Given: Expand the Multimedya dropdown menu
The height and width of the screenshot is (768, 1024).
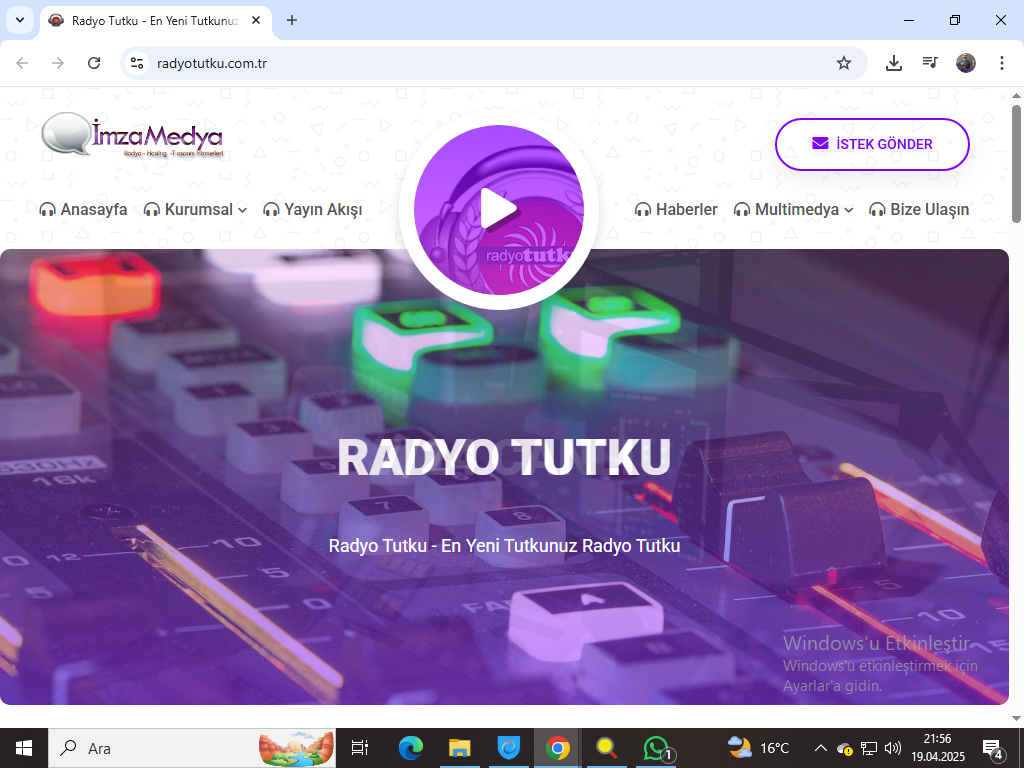Looking at the screenshot, I should click(793, 210).
